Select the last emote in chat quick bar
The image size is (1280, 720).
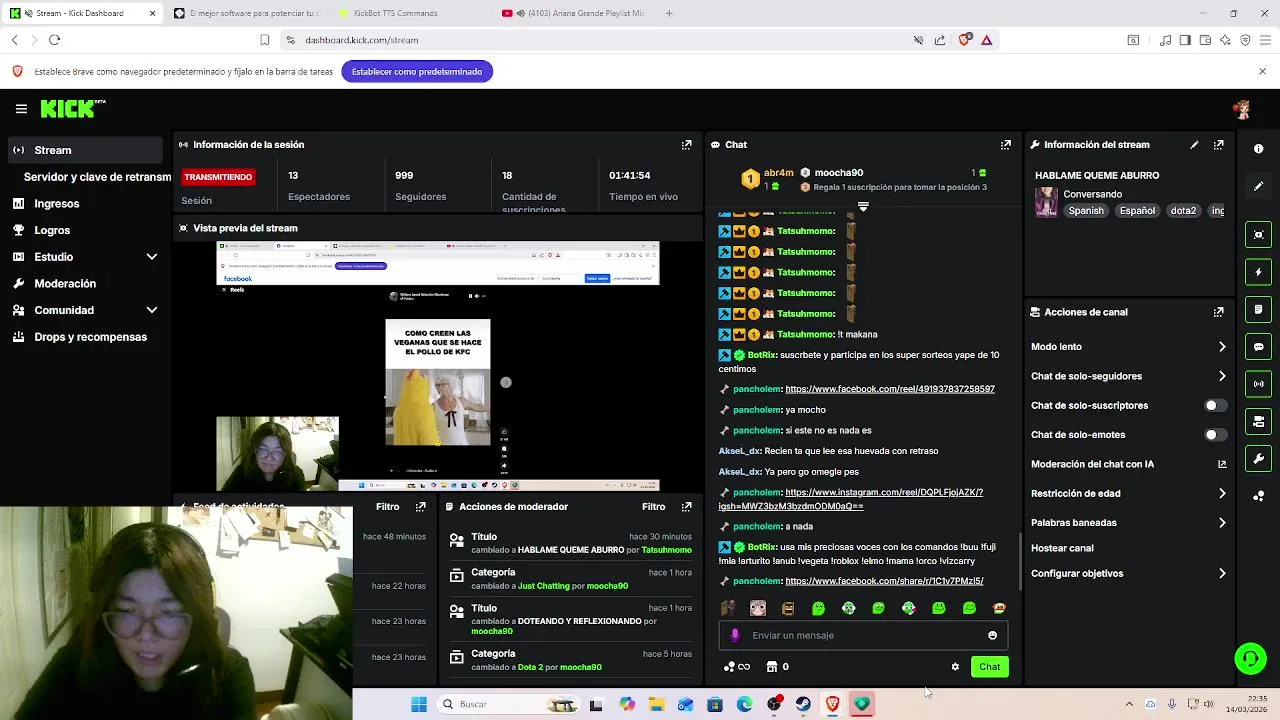tap(999, 608)
